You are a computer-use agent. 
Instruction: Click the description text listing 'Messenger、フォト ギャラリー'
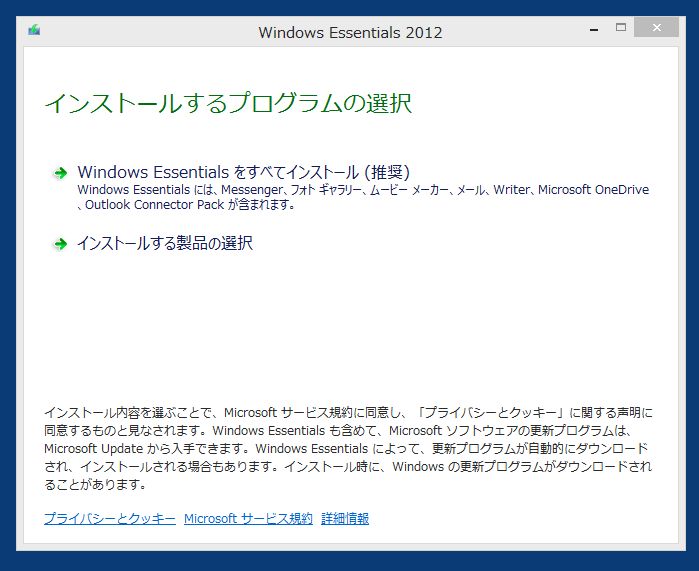363,197
